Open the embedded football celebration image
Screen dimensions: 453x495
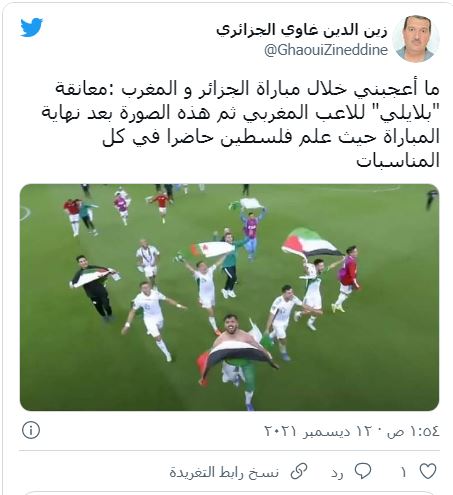(229, 297)
